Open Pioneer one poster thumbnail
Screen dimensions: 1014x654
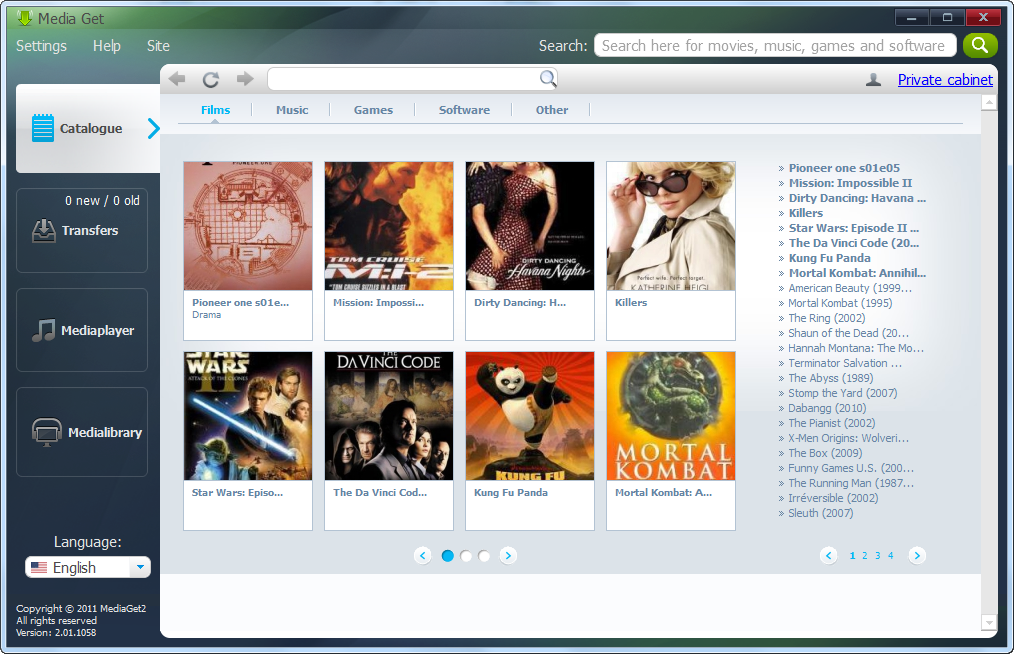coord(248,226)
